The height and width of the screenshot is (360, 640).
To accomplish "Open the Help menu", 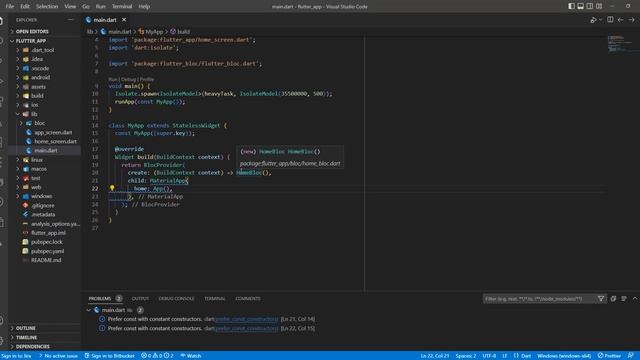I will tap(144, 6).
